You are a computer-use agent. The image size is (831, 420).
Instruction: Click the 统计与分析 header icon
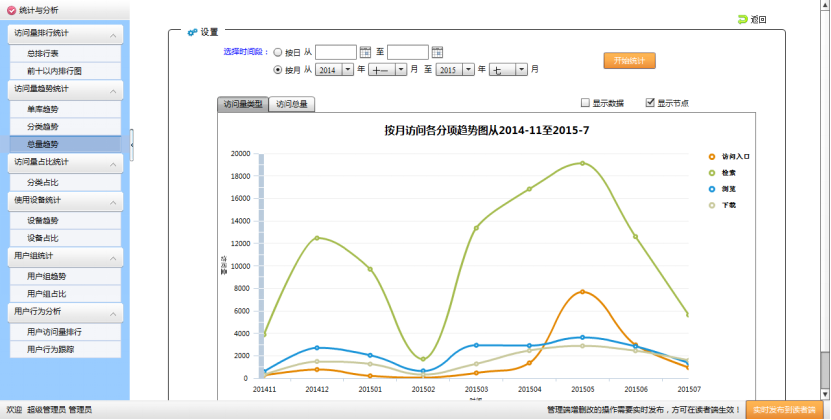[10, 9]
